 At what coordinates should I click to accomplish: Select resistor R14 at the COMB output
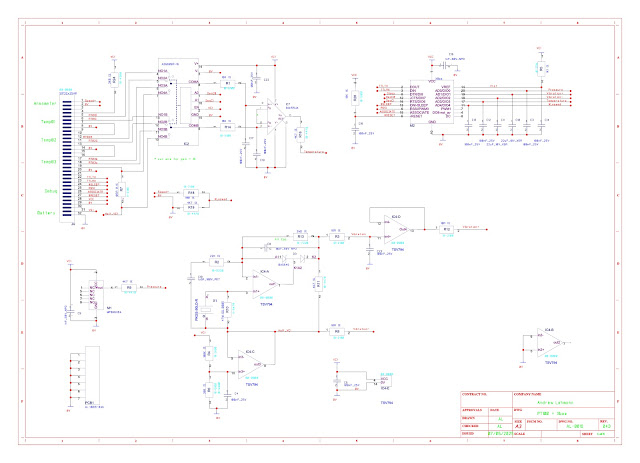228,127
